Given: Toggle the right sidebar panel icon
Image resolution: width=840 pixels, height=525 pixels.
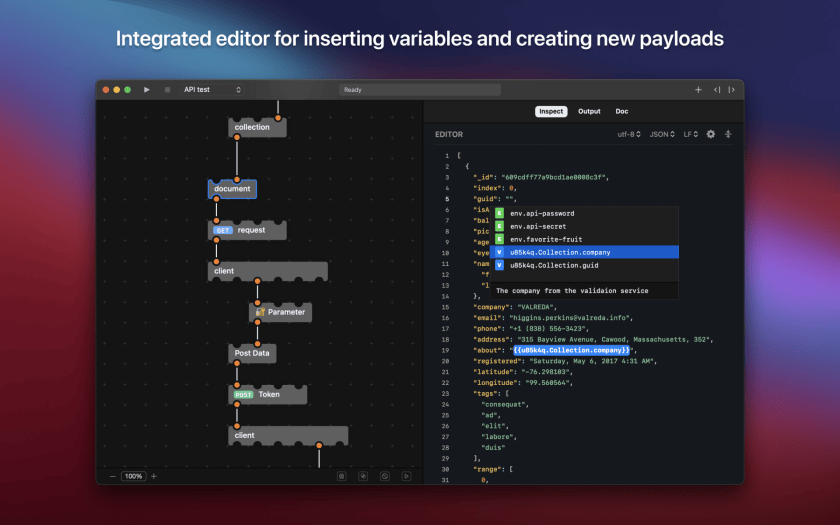Looking at the screenshot, I should coord(731,90).
